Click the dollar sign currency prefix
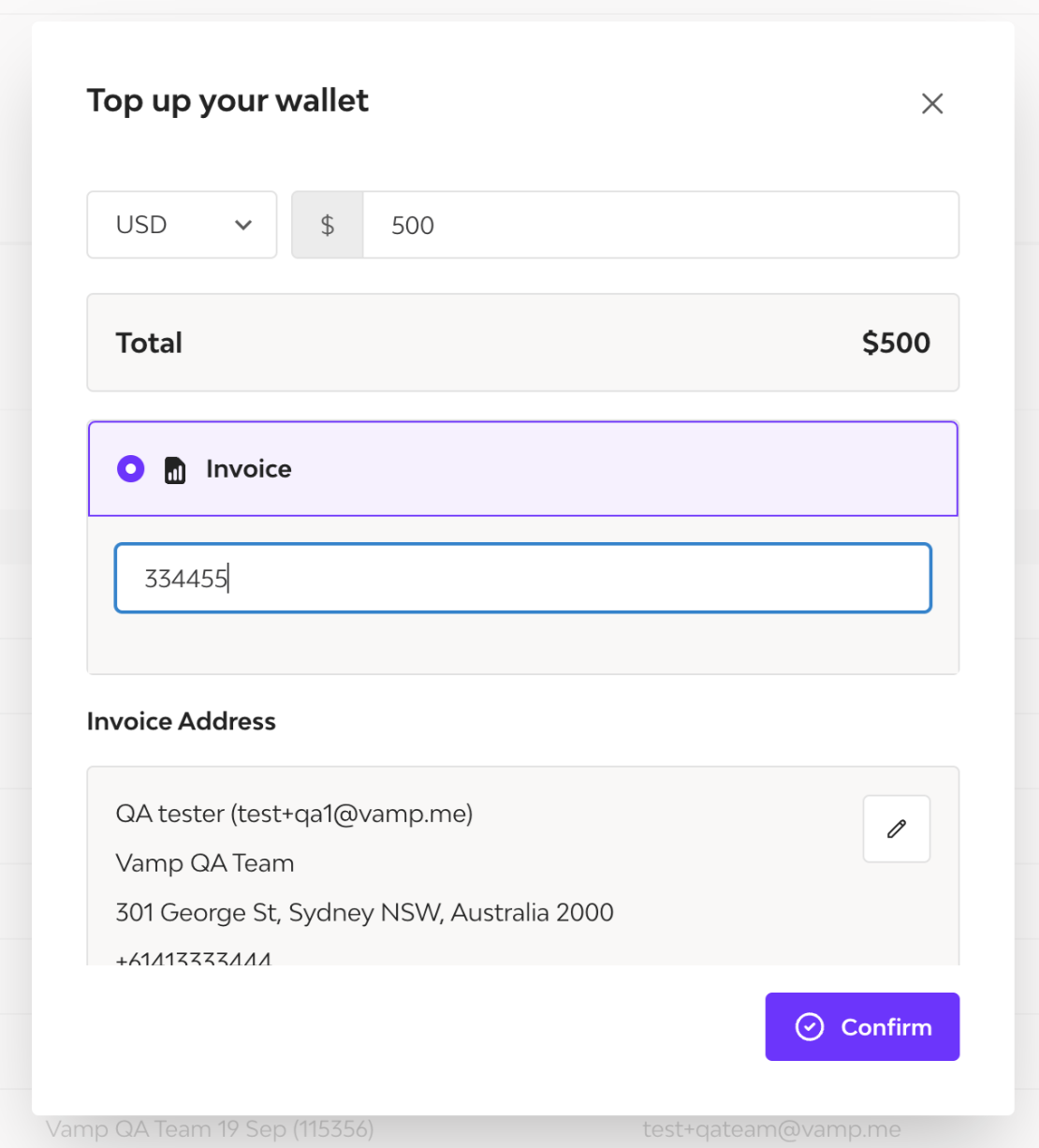Image resolution: width=1039 pixels, height=1148 pixels. (x=328, y=225)
